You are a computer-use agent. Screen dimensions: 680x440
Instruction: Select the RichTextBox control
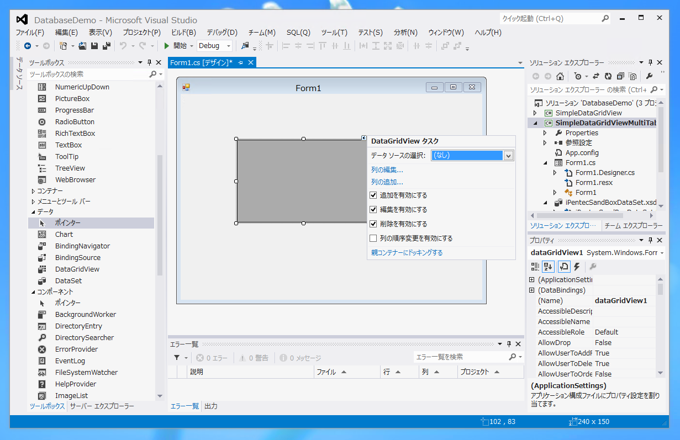pos(75,134)
